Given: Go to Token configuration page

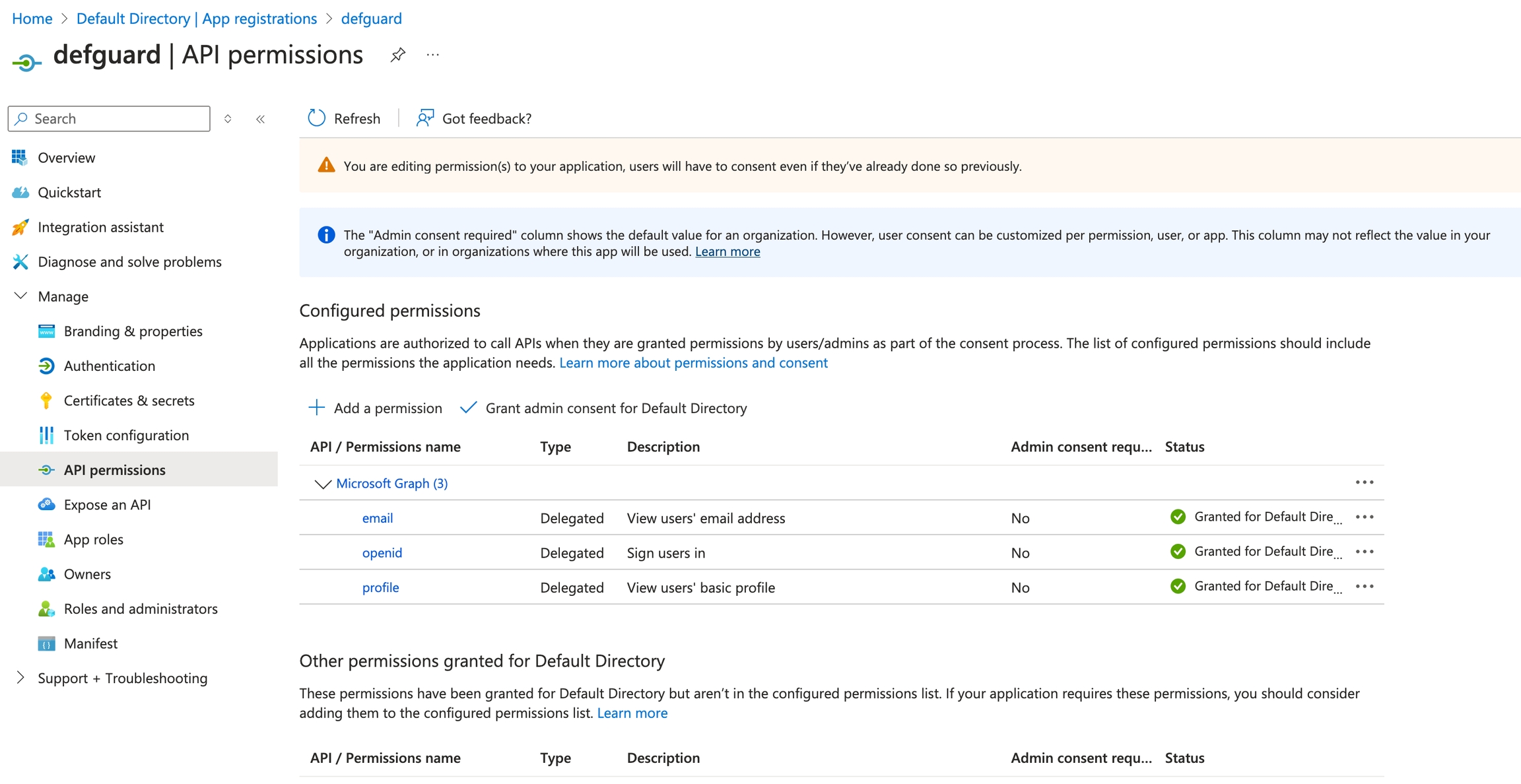Looking at the screenshot, I should (126, 436).
